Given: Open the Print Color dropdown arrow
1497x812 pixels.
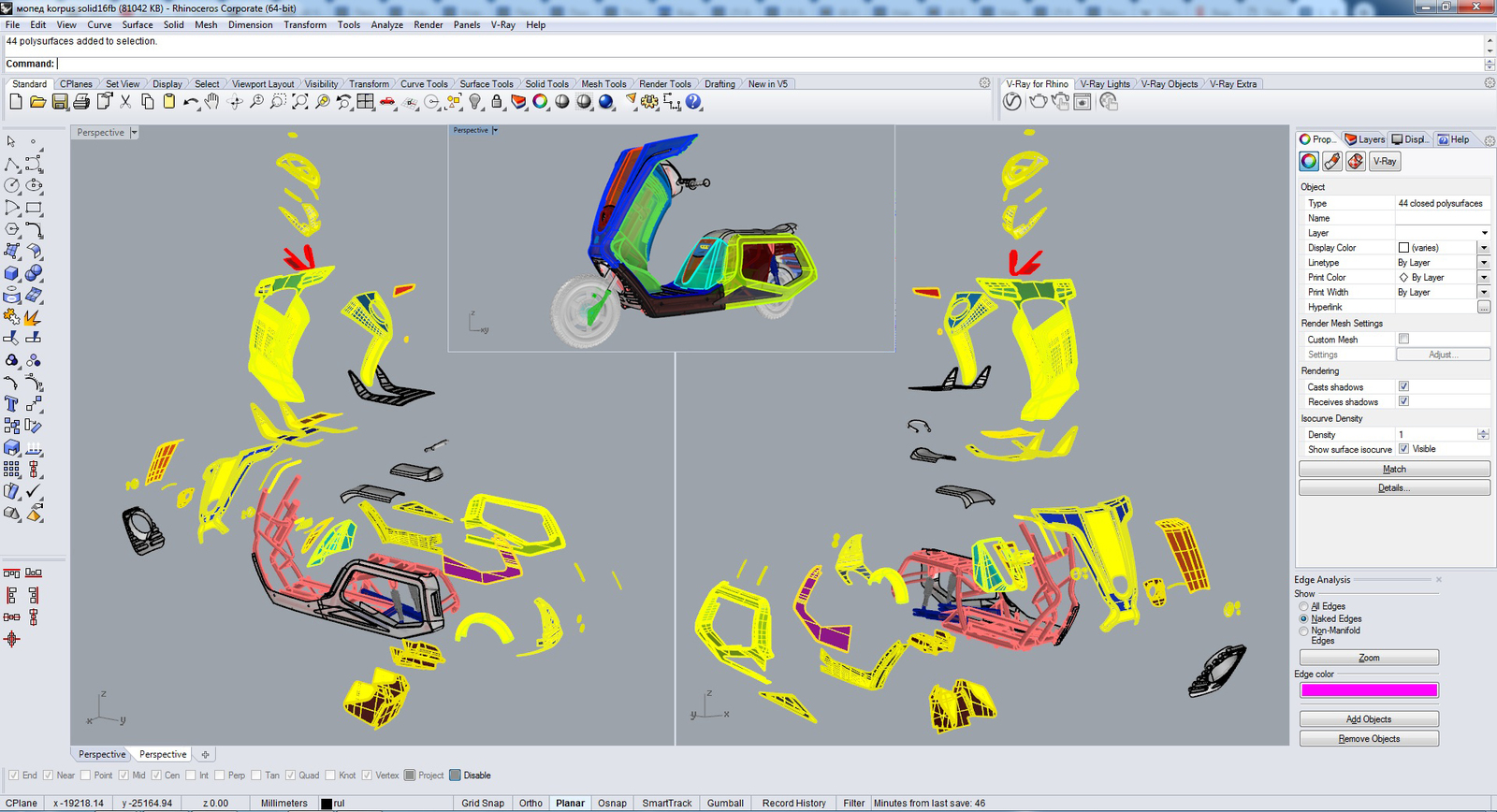Looking at the screenshot, I should (x=1484, y=278).
